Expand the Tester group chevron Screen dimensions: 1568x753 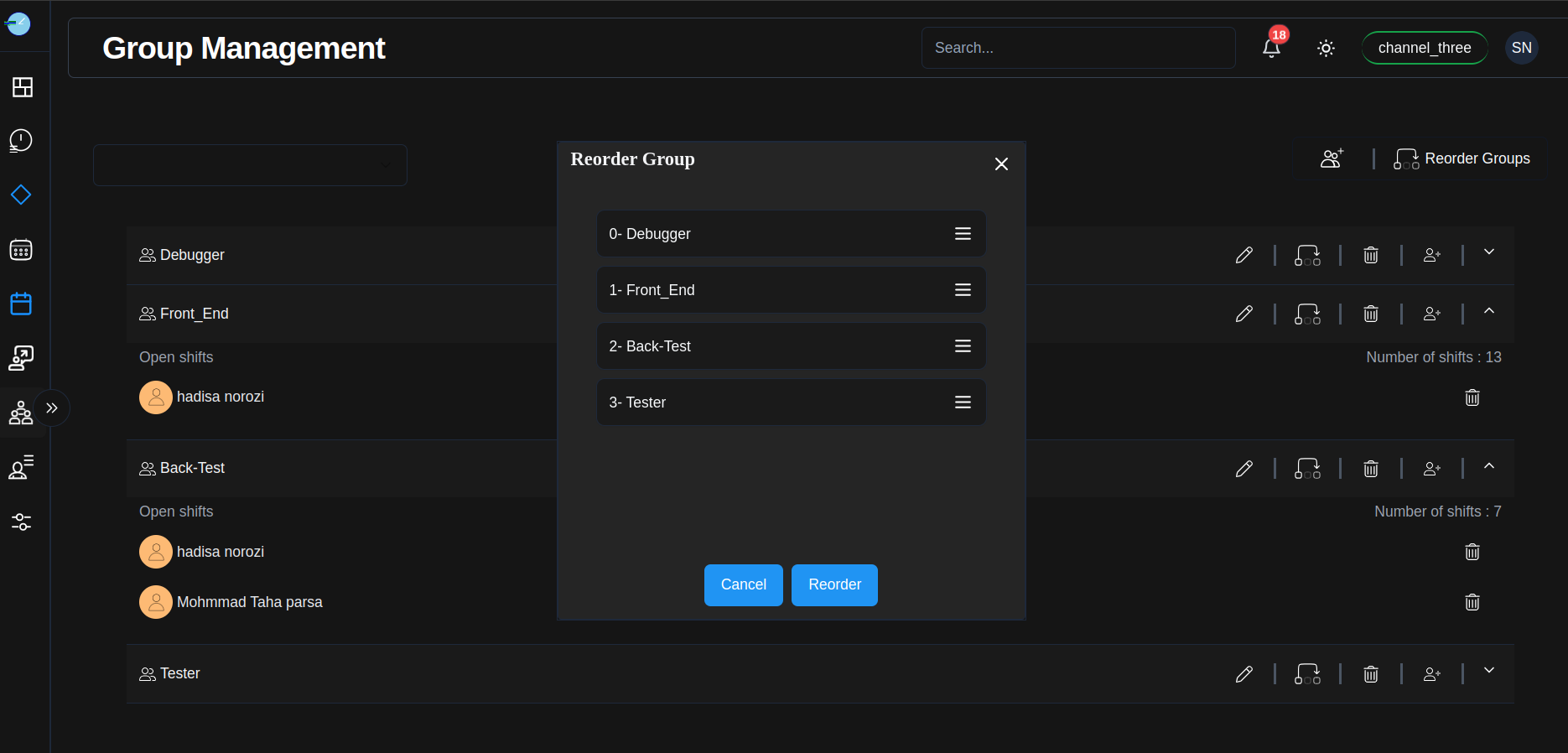click(x=1489, y=670)
